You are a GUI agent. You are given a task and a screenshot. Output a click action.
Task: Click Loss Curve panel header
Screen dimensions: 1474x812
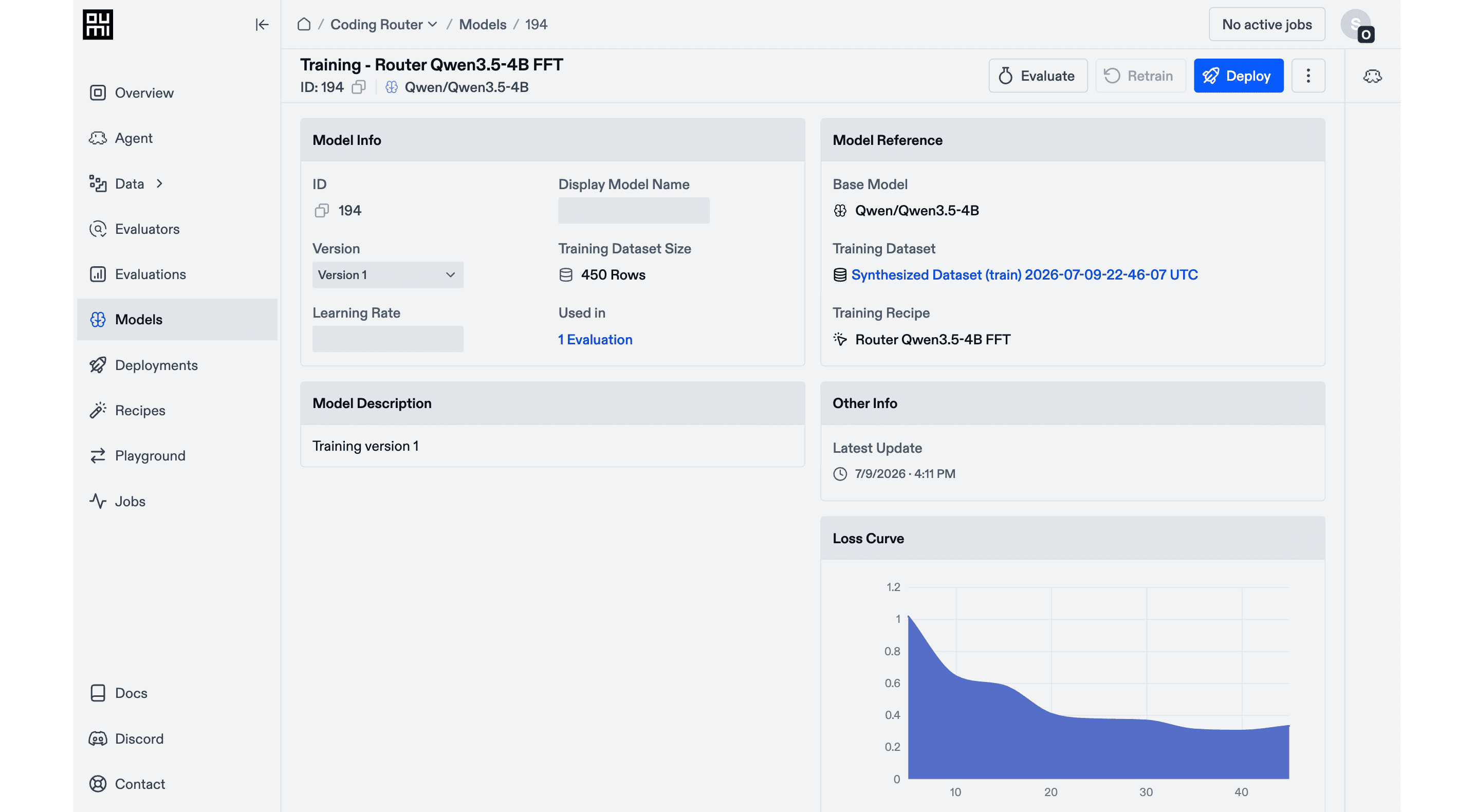tap(1072, 539)
